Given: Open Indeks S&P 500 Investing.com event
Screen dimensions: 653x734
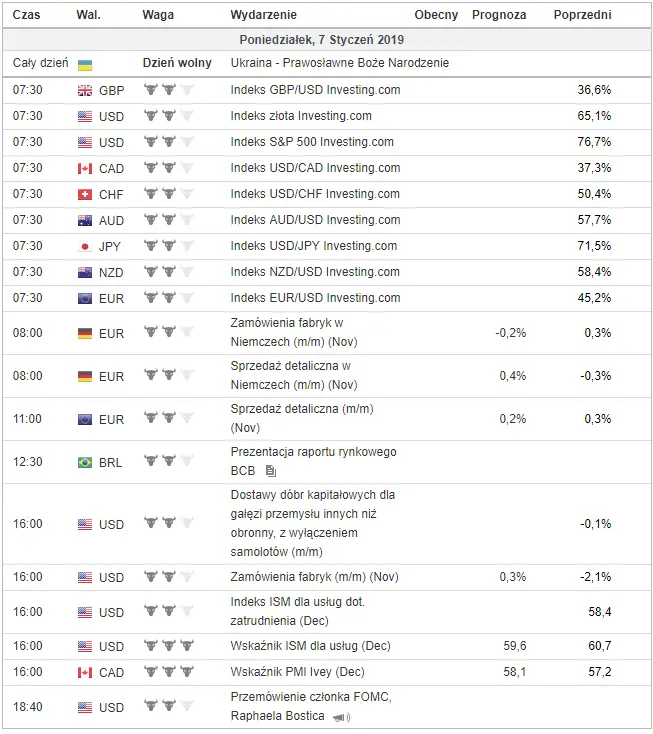Looking at the screenshot, I should pos(312,142).
